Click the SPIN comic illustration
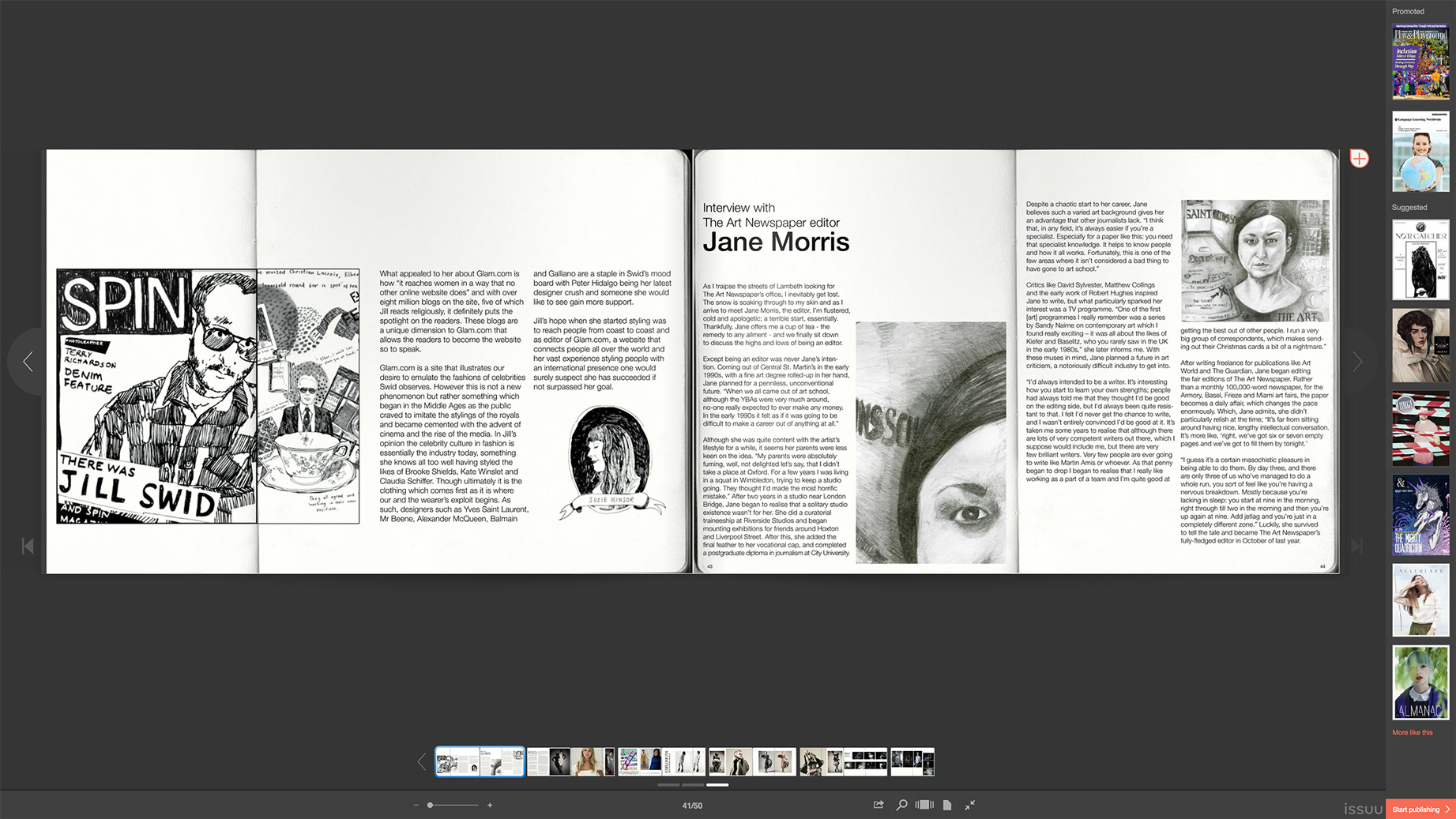 pos(208,396)
